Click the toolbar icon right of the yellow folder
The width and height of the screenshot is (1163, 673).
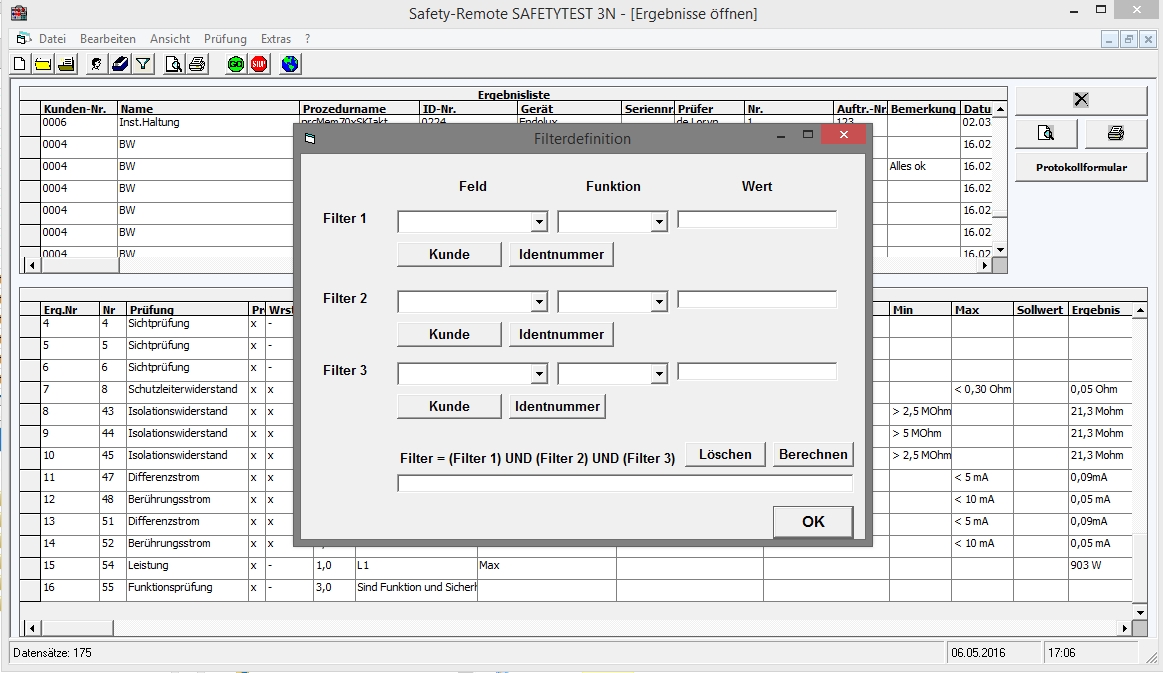point(67,65)
